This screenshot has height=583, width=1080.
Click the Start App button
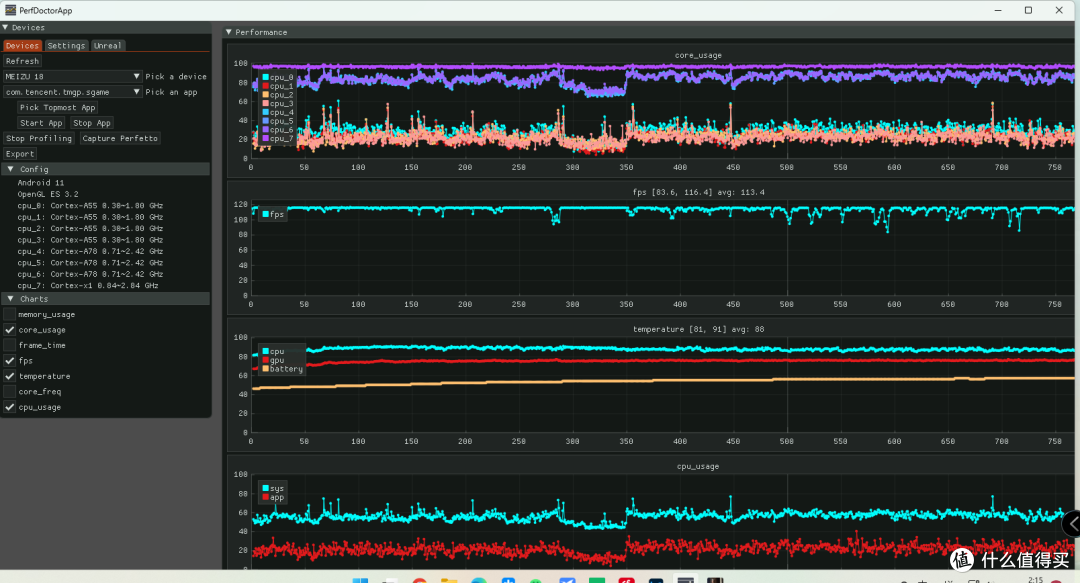pos(41,123)
